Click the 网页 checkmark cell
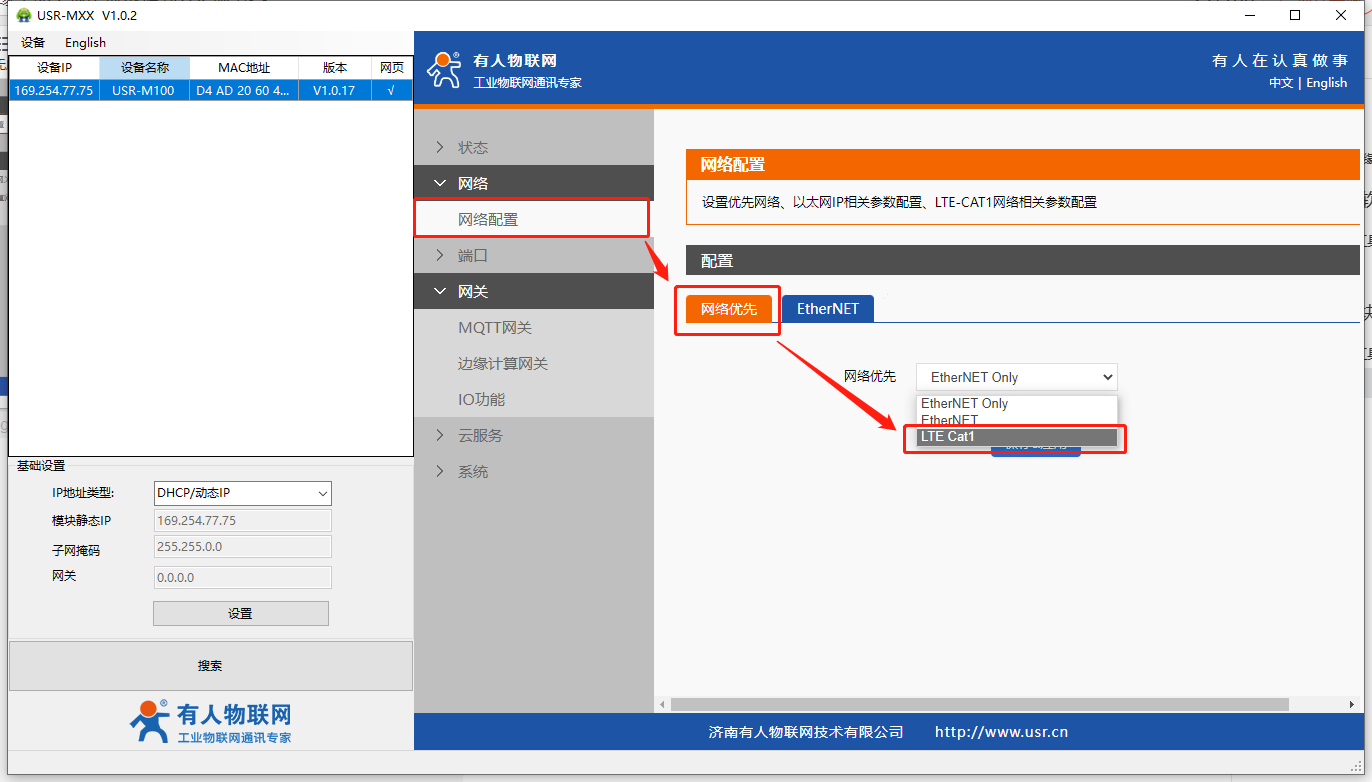This screenshot has width=1372, height=782. (391, 90)
